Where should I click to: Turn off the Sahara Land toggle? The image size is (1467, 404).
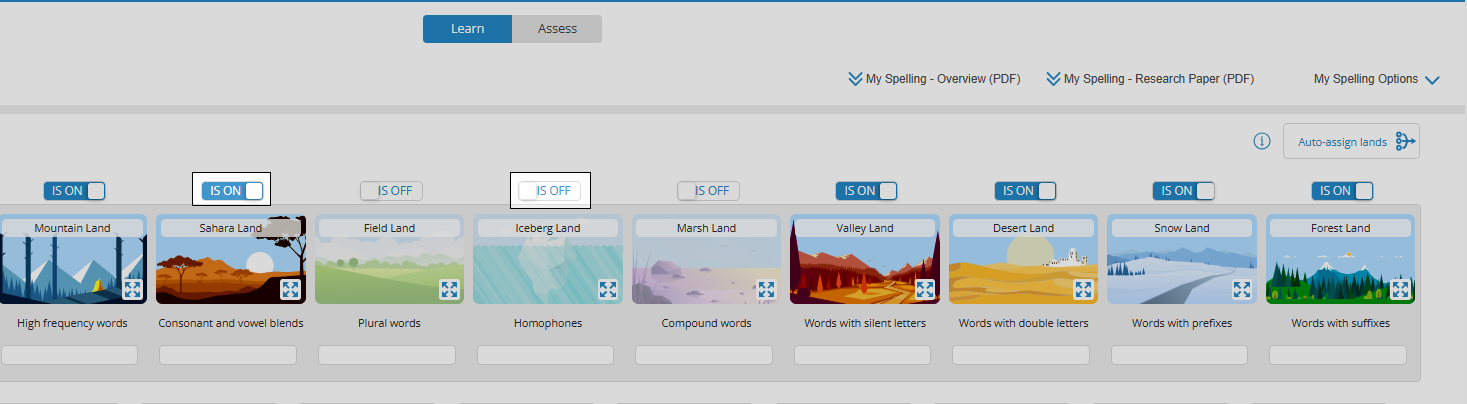233,190
